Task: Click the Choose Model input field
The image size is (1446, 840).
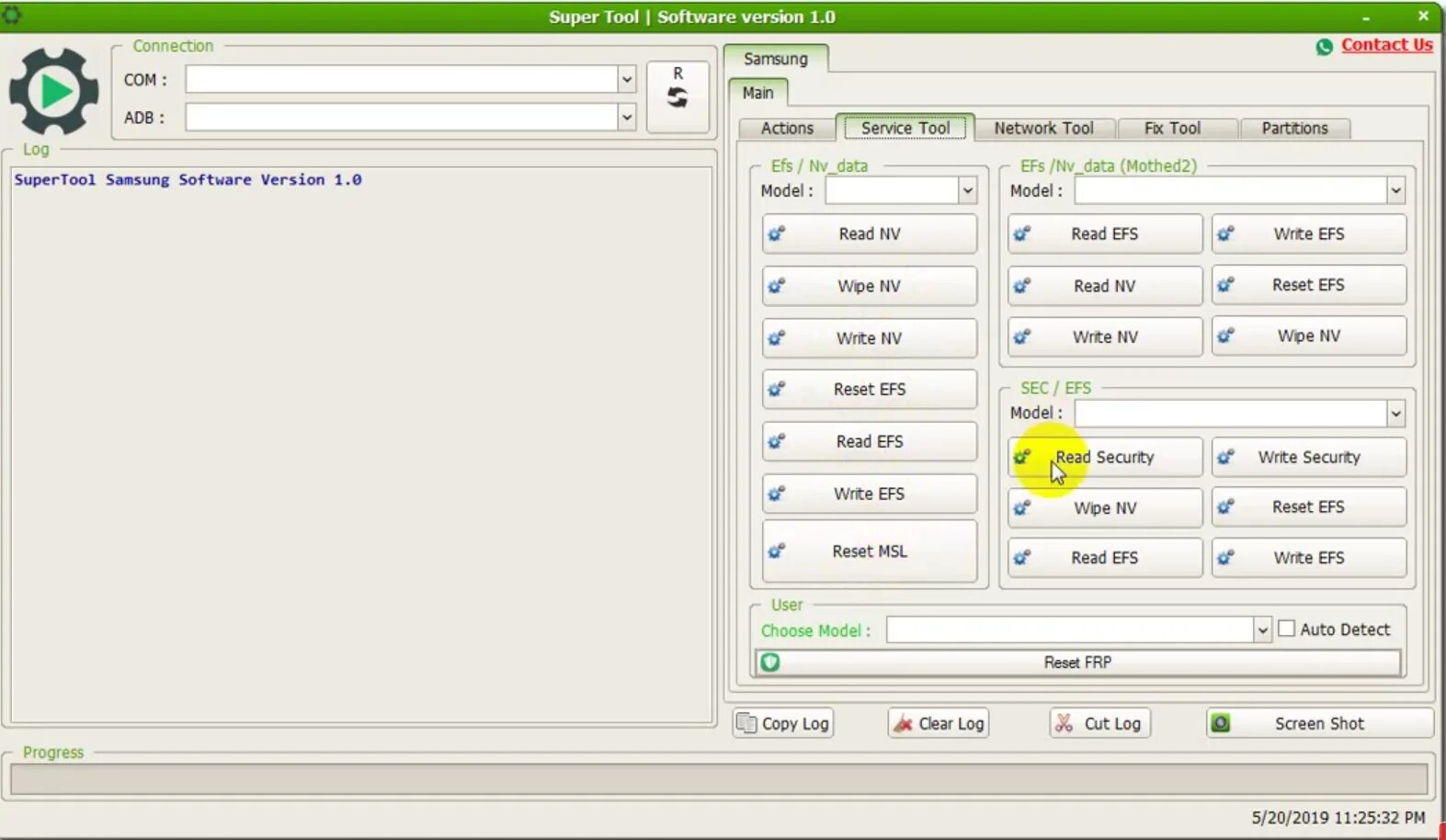Action: click(x=1070, y=630)
